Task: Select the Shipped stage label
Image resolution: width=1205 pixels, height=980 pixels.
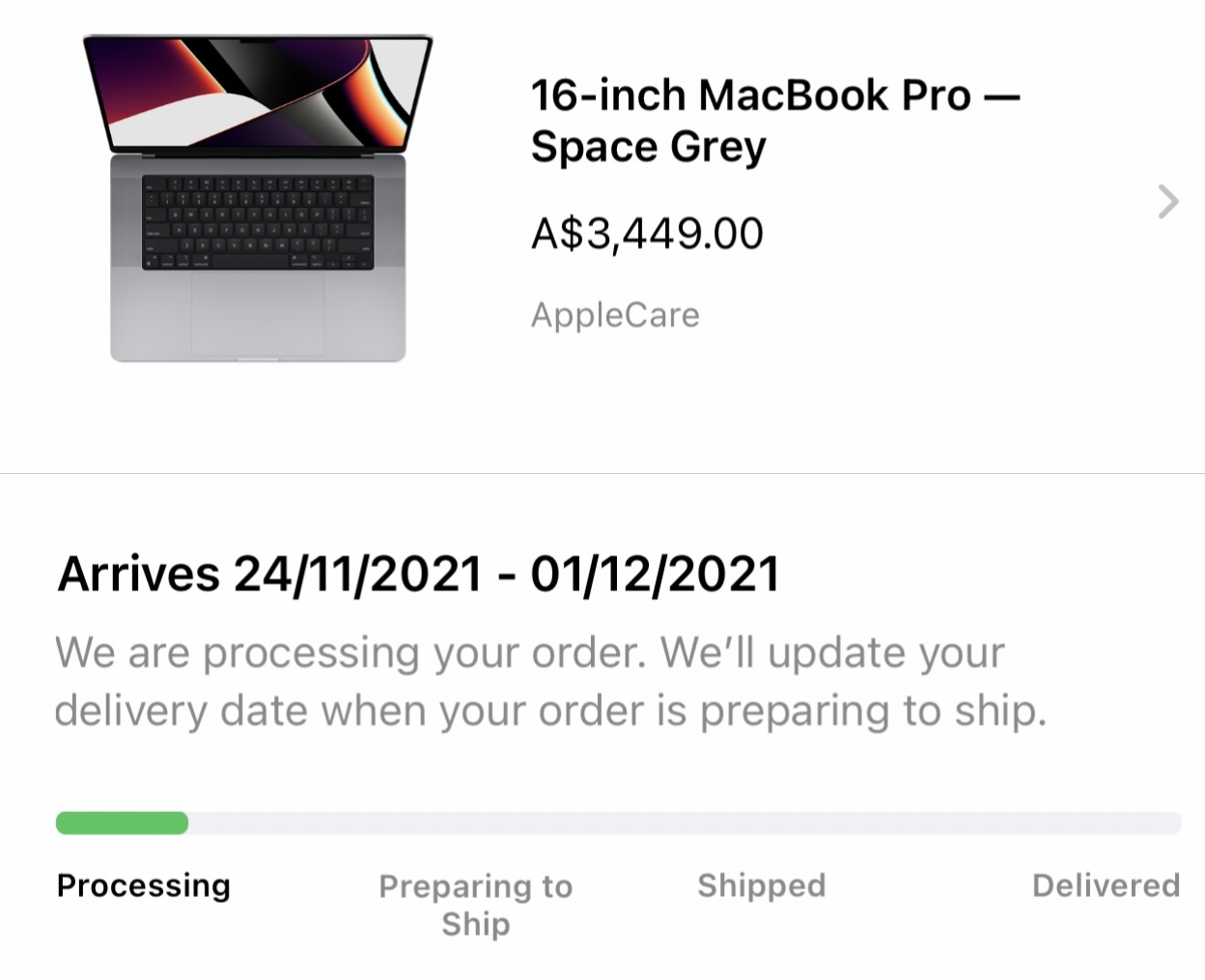Action: pyautogui.click(x=761, y=885)
